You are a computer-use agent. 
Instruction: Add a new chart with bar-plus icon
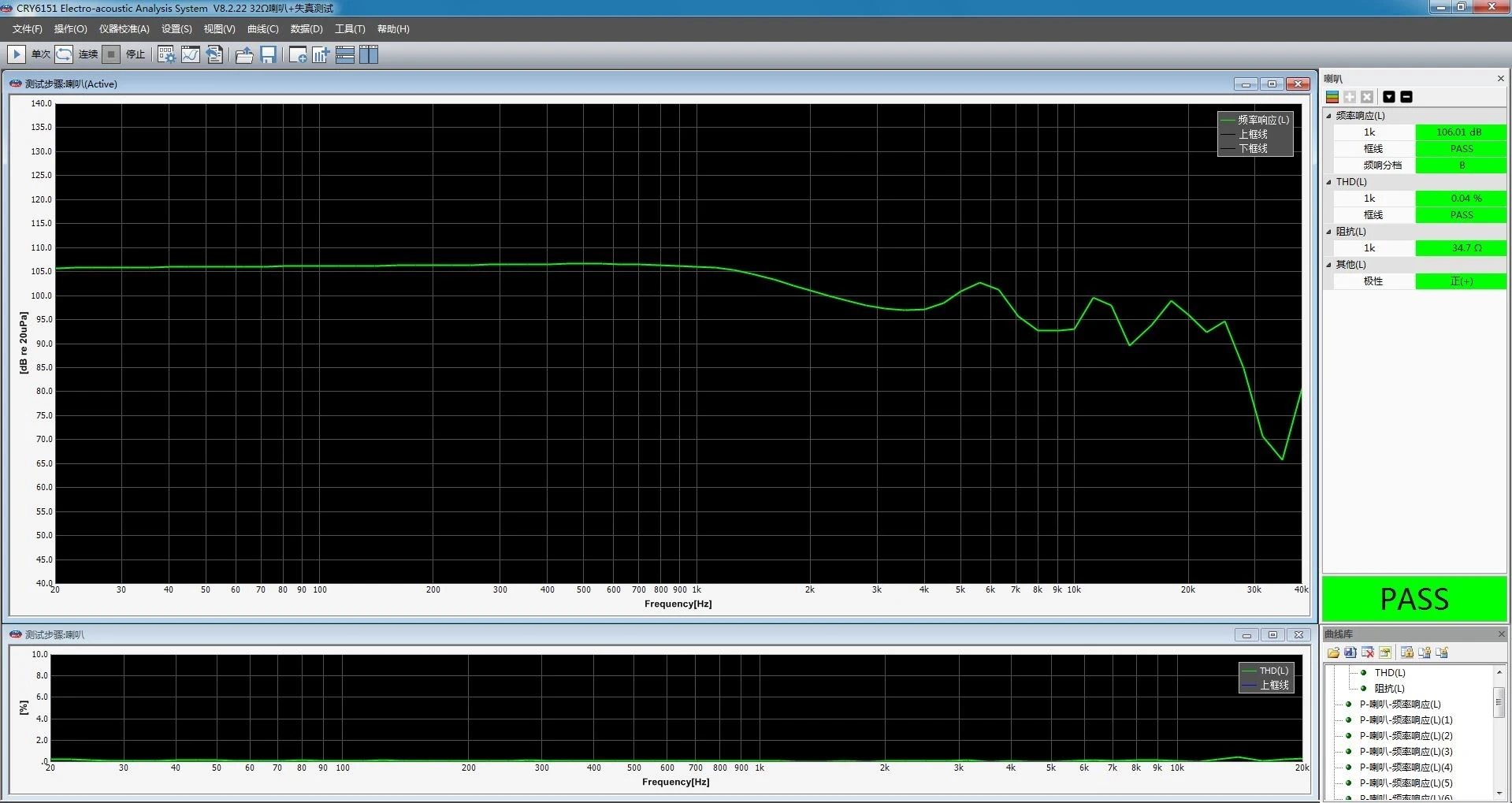[321, 54]
